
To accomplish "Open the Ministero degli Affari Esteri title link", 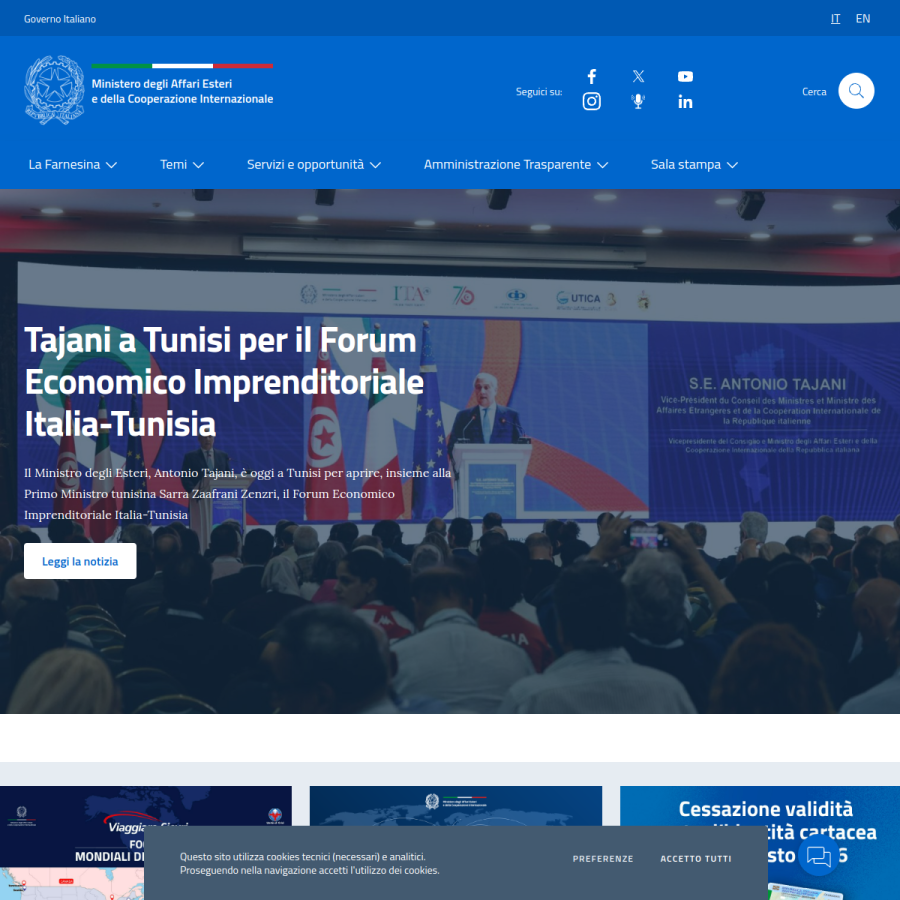I will (182, 91).
